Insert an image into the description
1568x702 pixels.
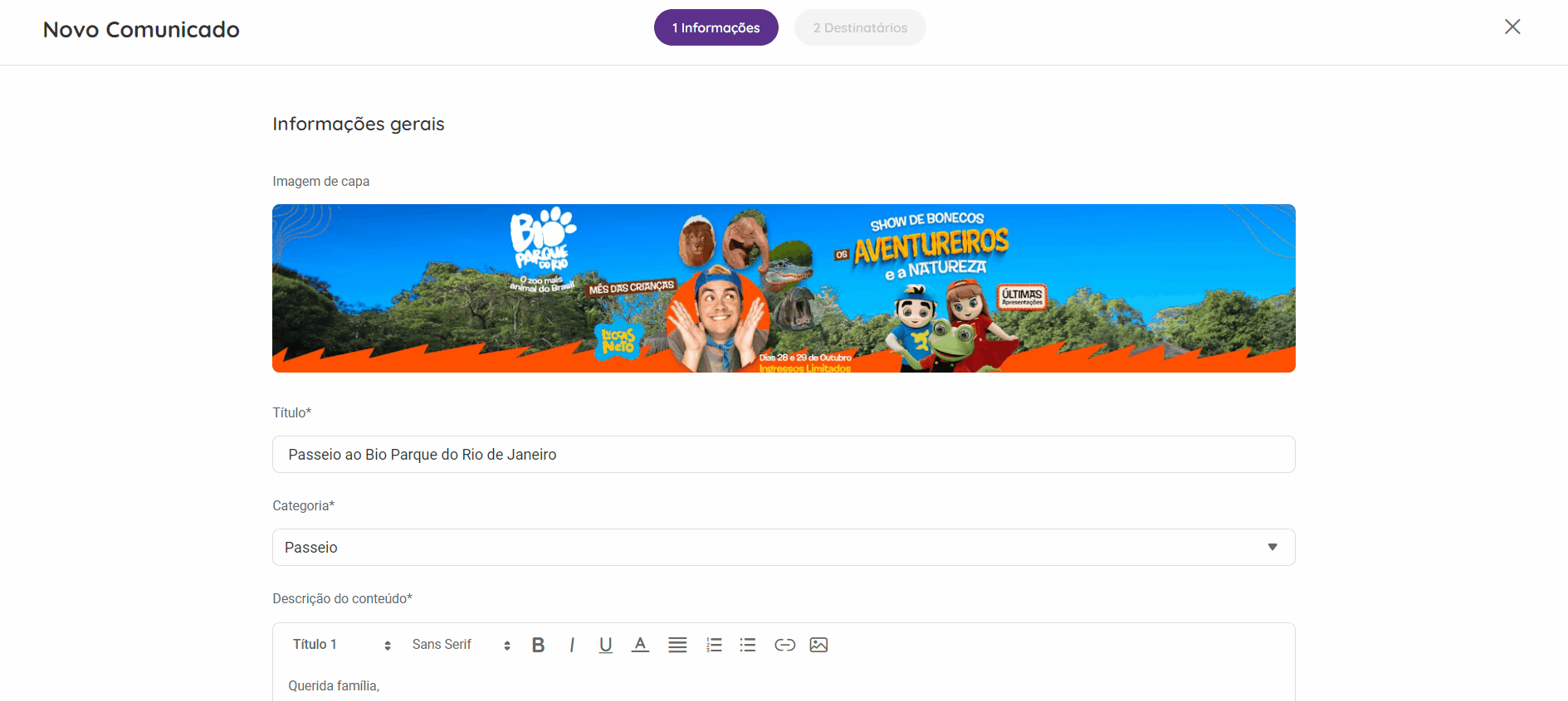click(x=818, y=645)
